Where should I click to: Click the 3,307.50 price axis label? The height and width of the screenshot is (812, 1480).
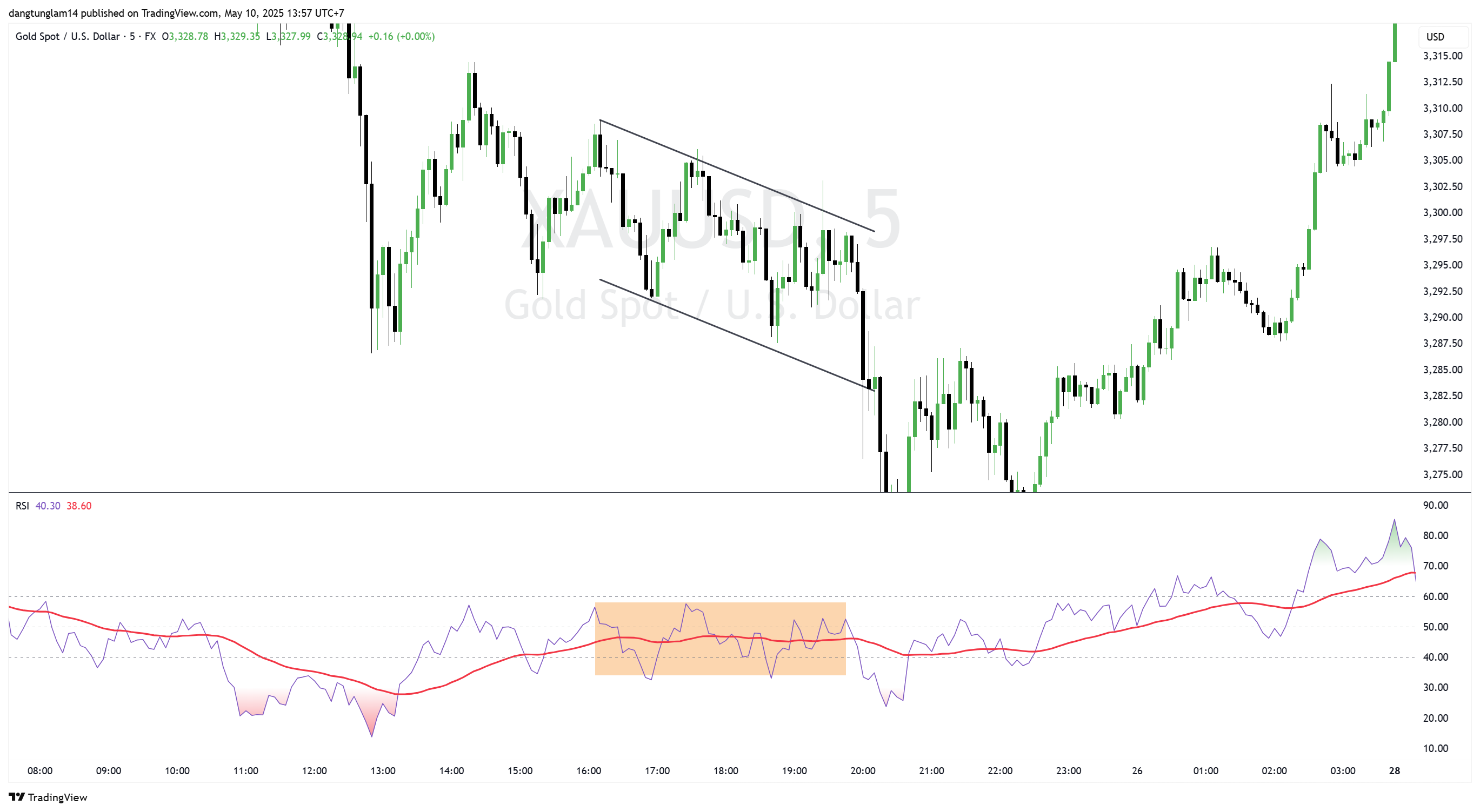pos(1443,134)
